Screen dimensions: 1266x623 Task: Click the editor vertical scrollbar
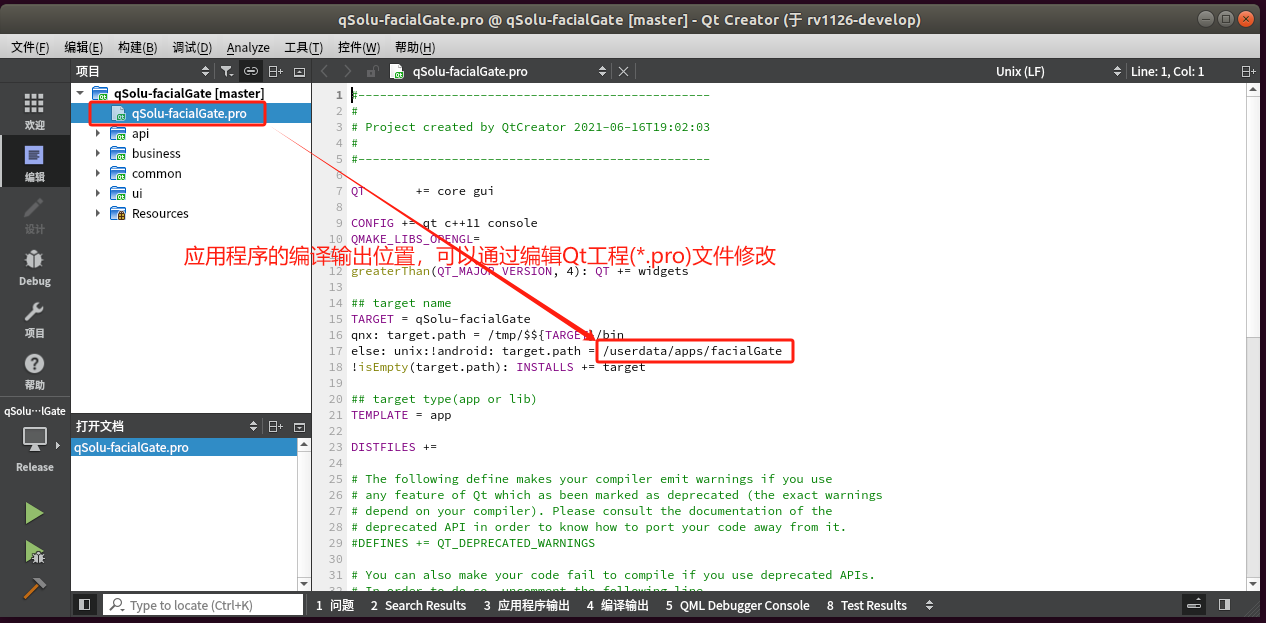coord(1253,339)
